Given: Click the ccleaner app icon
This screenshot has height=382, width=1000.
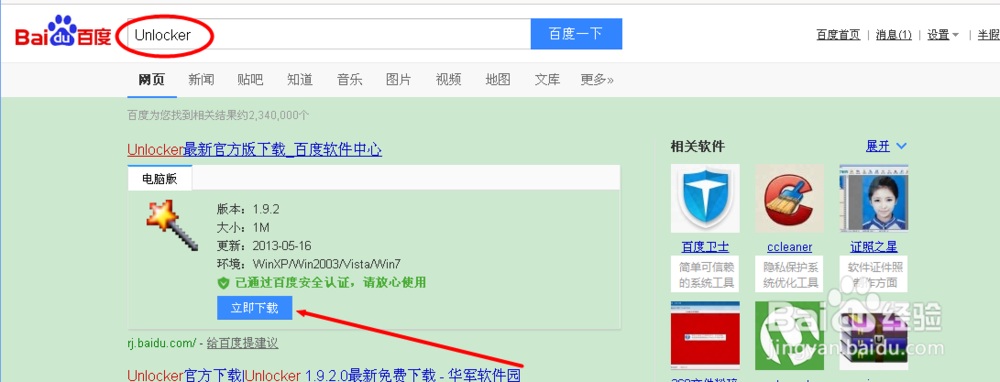Looking at the screenshot, I should 790,198.
